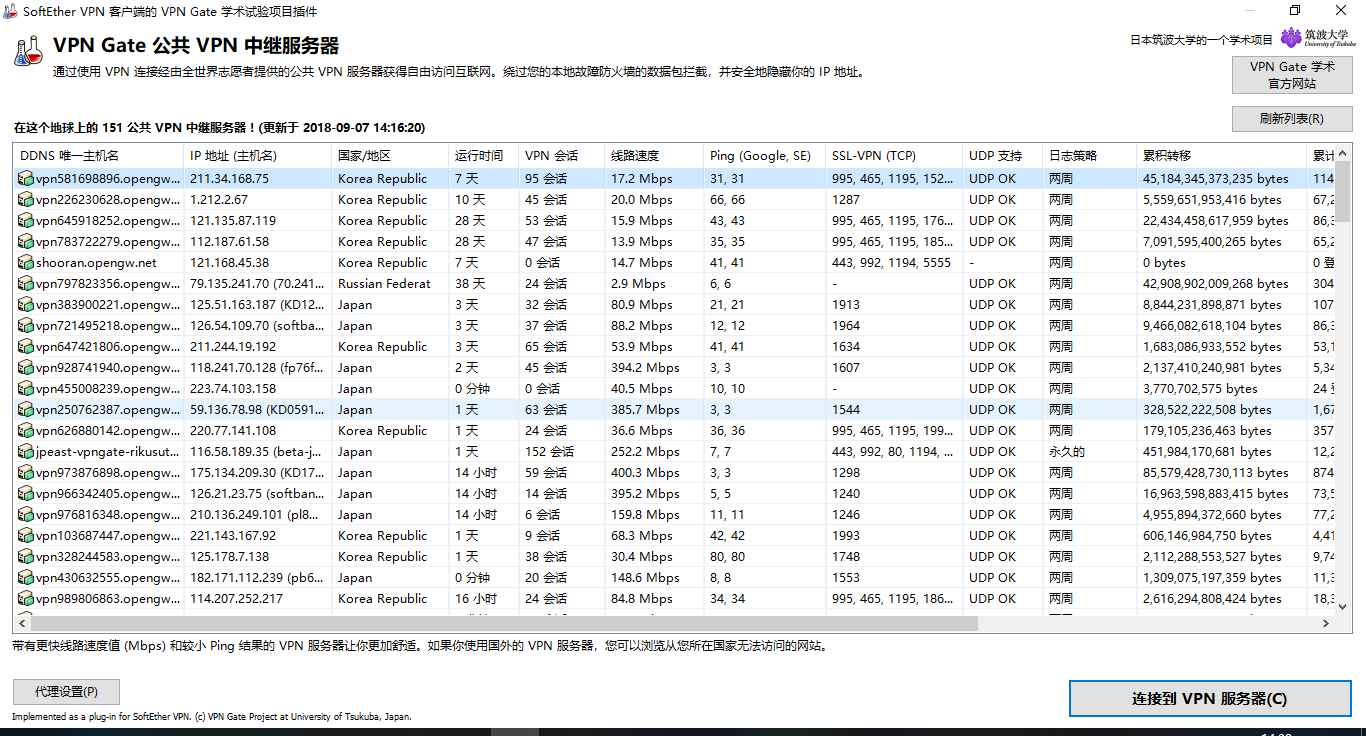This screenshot has height=736, width=1366.
Task: Click the server icon for vpn581698896 row
Action: (x=26, y=179)
